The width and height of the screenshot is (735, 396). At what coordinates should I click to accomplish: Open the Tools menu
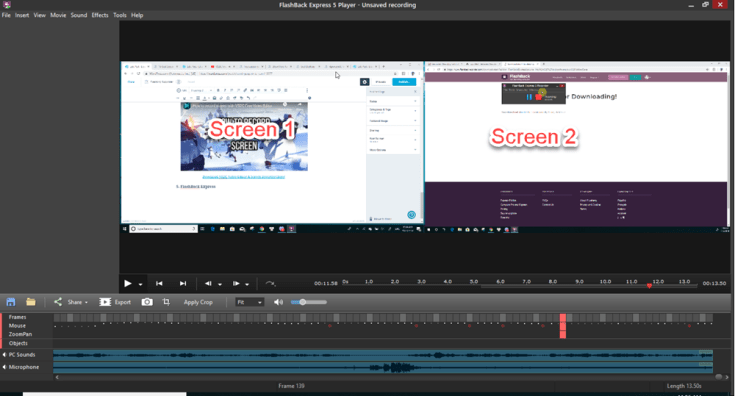[120, 15]
